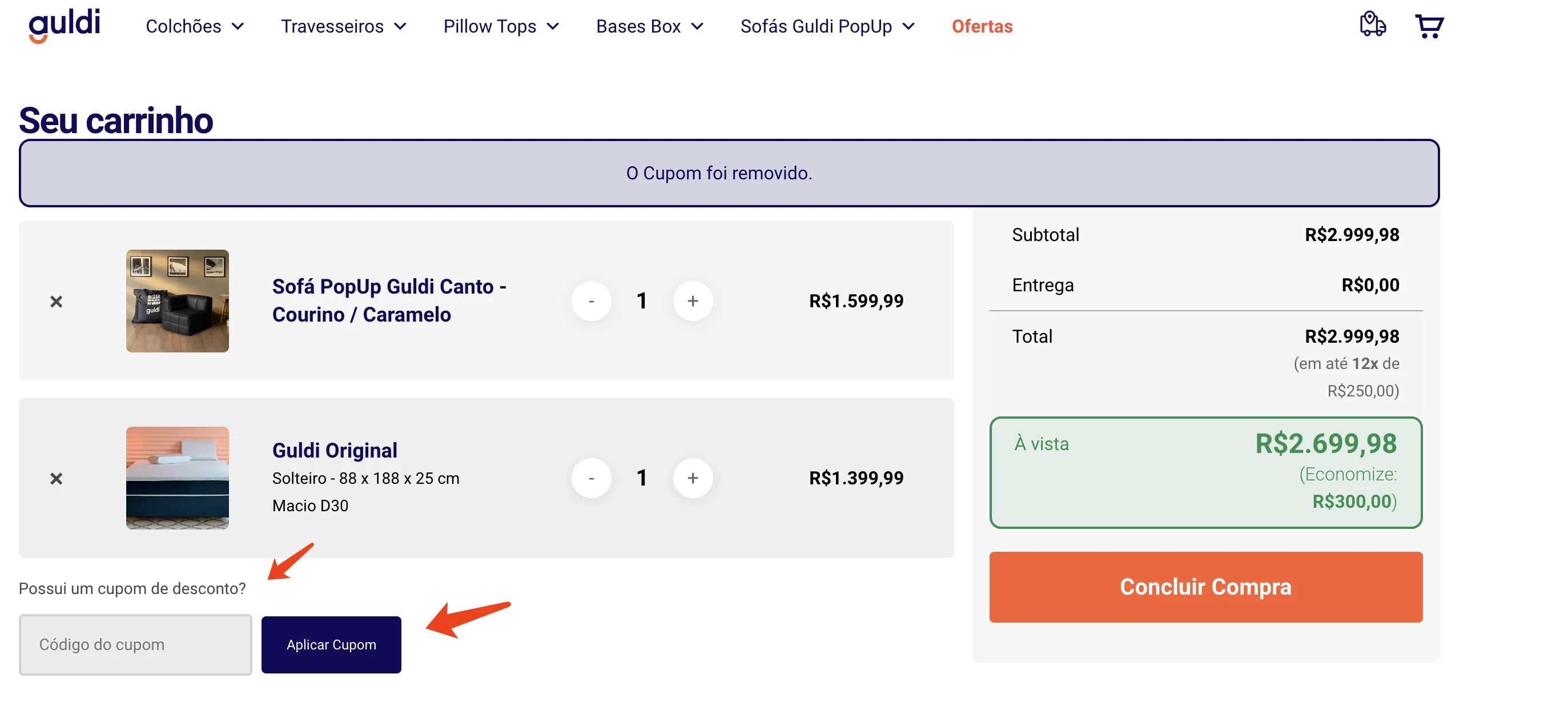
Task: Click the delivery tracking truck icon
Action: 1373,25
